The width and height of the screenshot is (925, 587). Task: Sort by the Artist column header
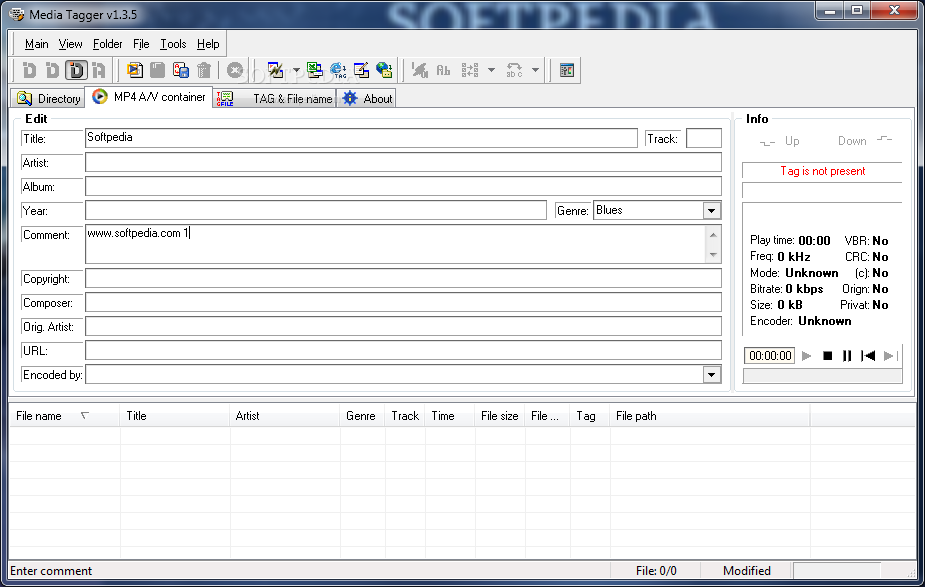pyautogui.click(x=284, y=416)
